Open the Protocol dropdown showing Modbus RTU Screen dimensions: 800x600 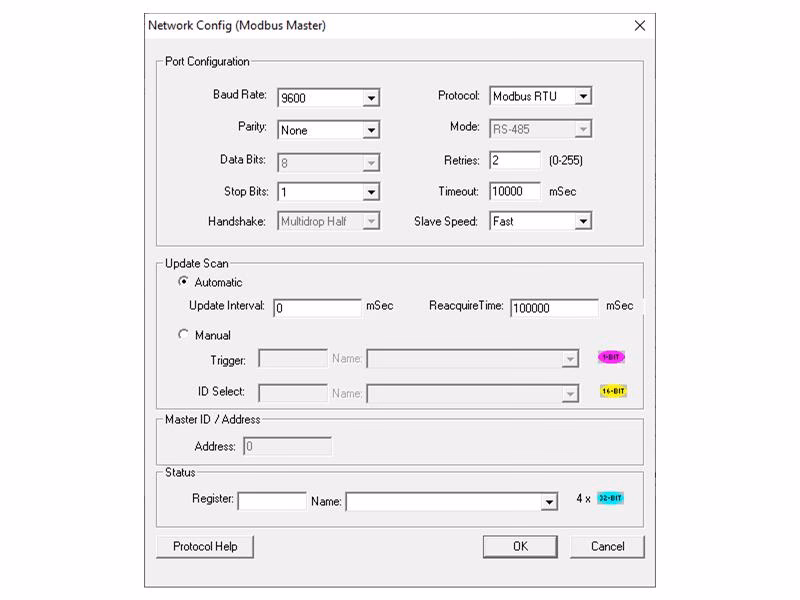pos(583,97)
